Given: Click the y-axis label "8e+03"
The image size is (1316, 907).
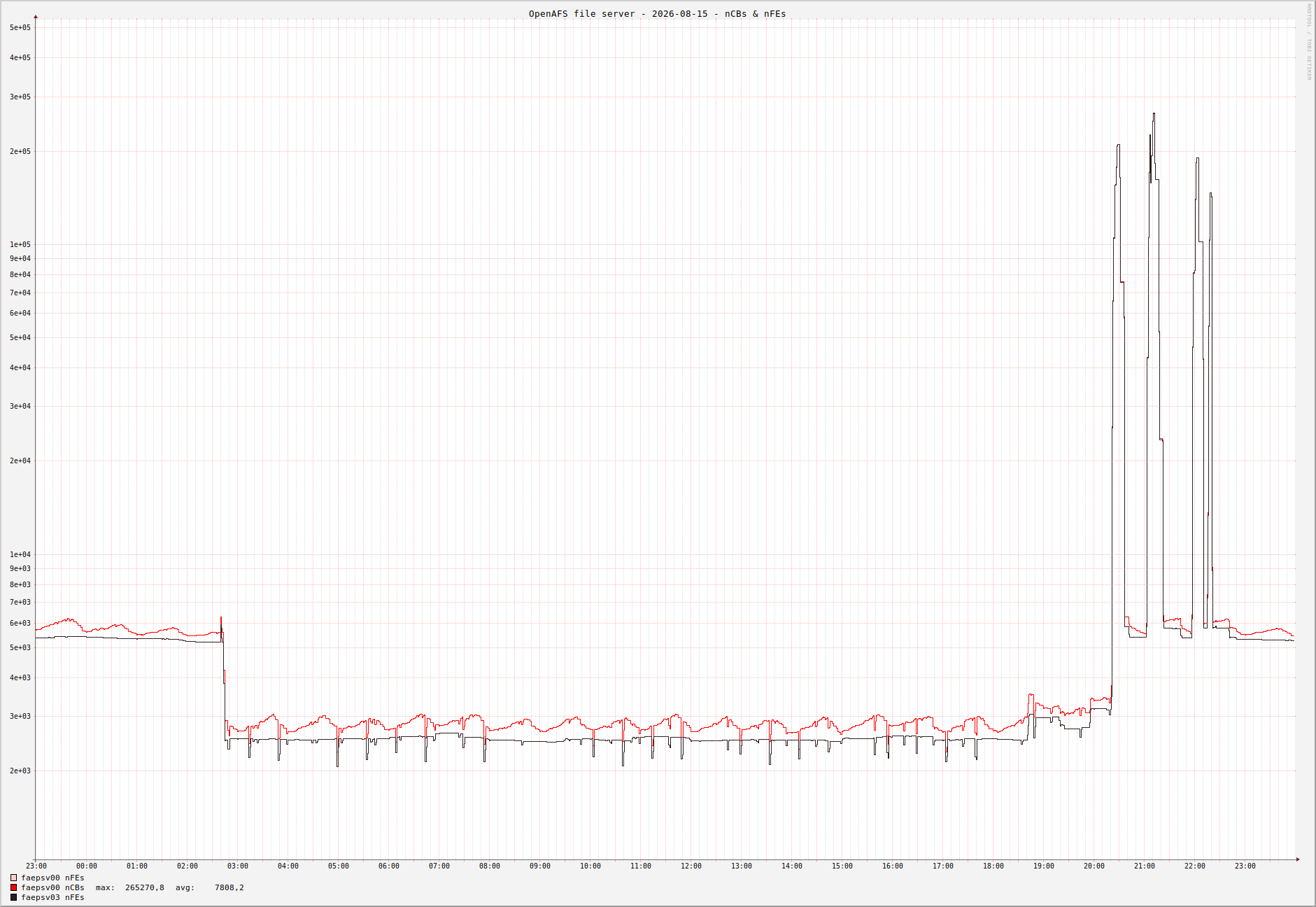Looking at the screenshot, I should tap(20, 584).
